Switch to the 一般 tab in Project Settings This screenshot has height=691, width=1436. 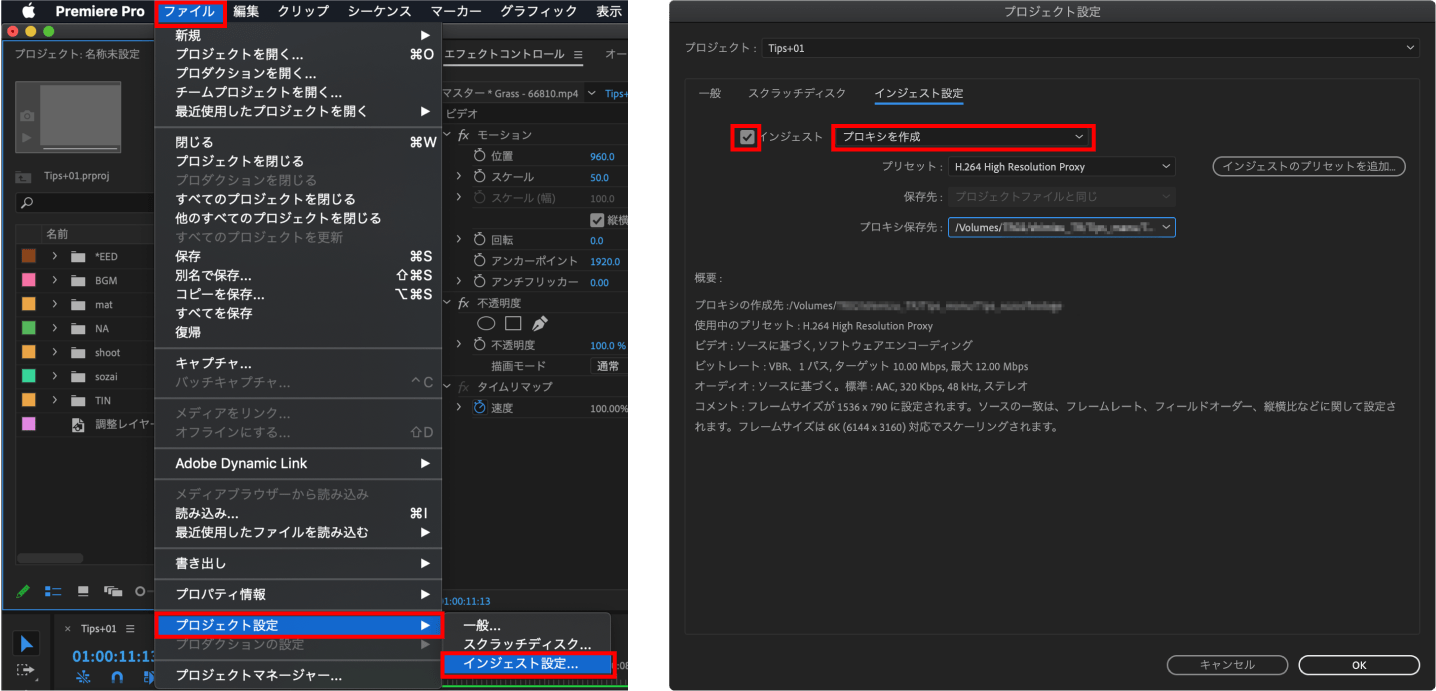click(709, 93)
